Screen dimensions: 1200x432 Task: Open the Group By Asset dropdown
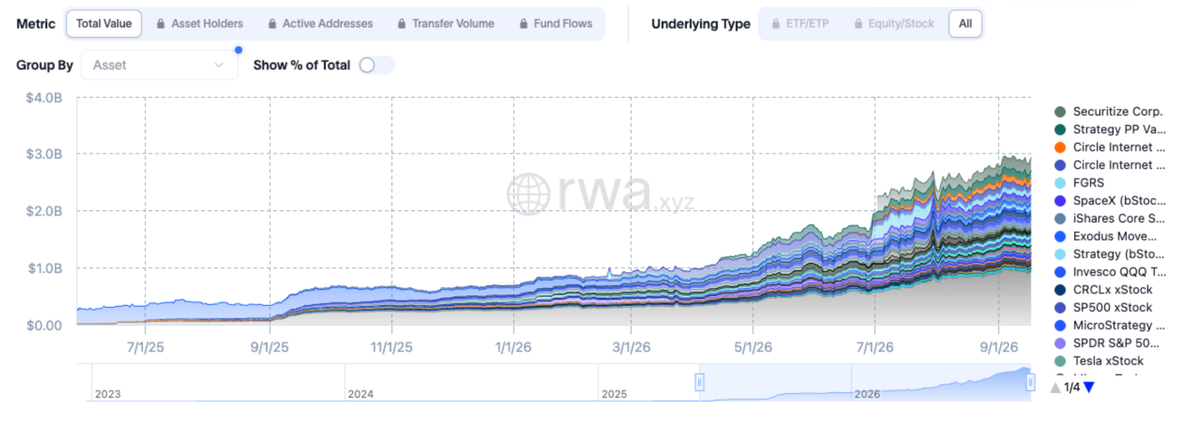[160, 65]
